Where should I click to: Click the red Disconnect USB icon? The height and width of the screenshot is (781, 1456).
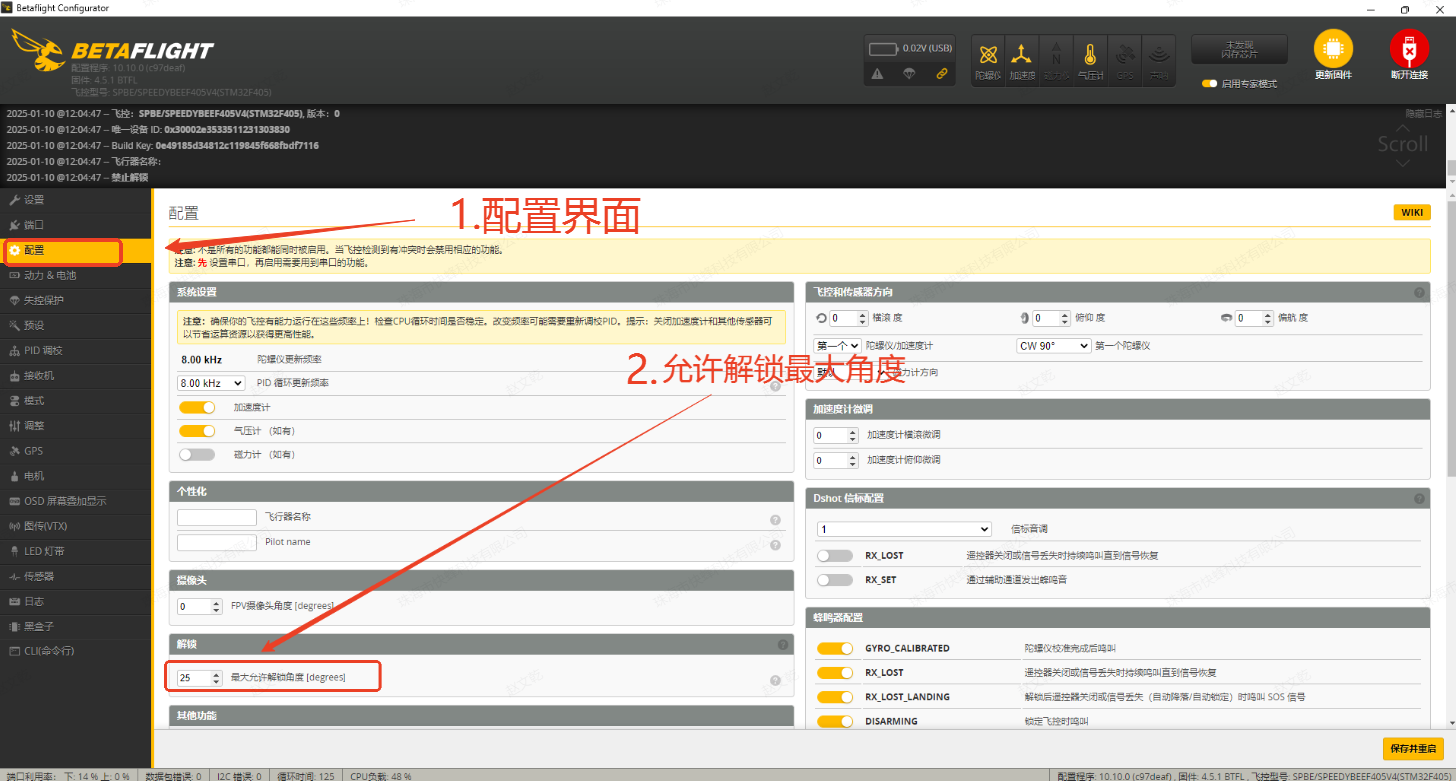point(1408,48)
